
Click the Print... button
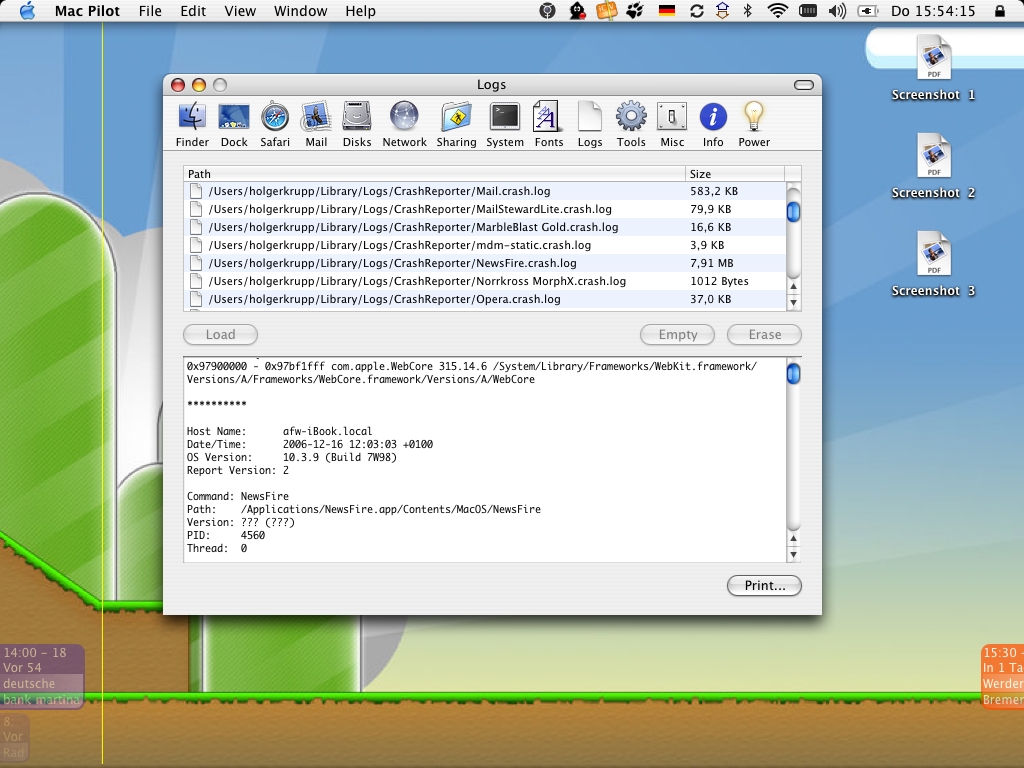765,586
